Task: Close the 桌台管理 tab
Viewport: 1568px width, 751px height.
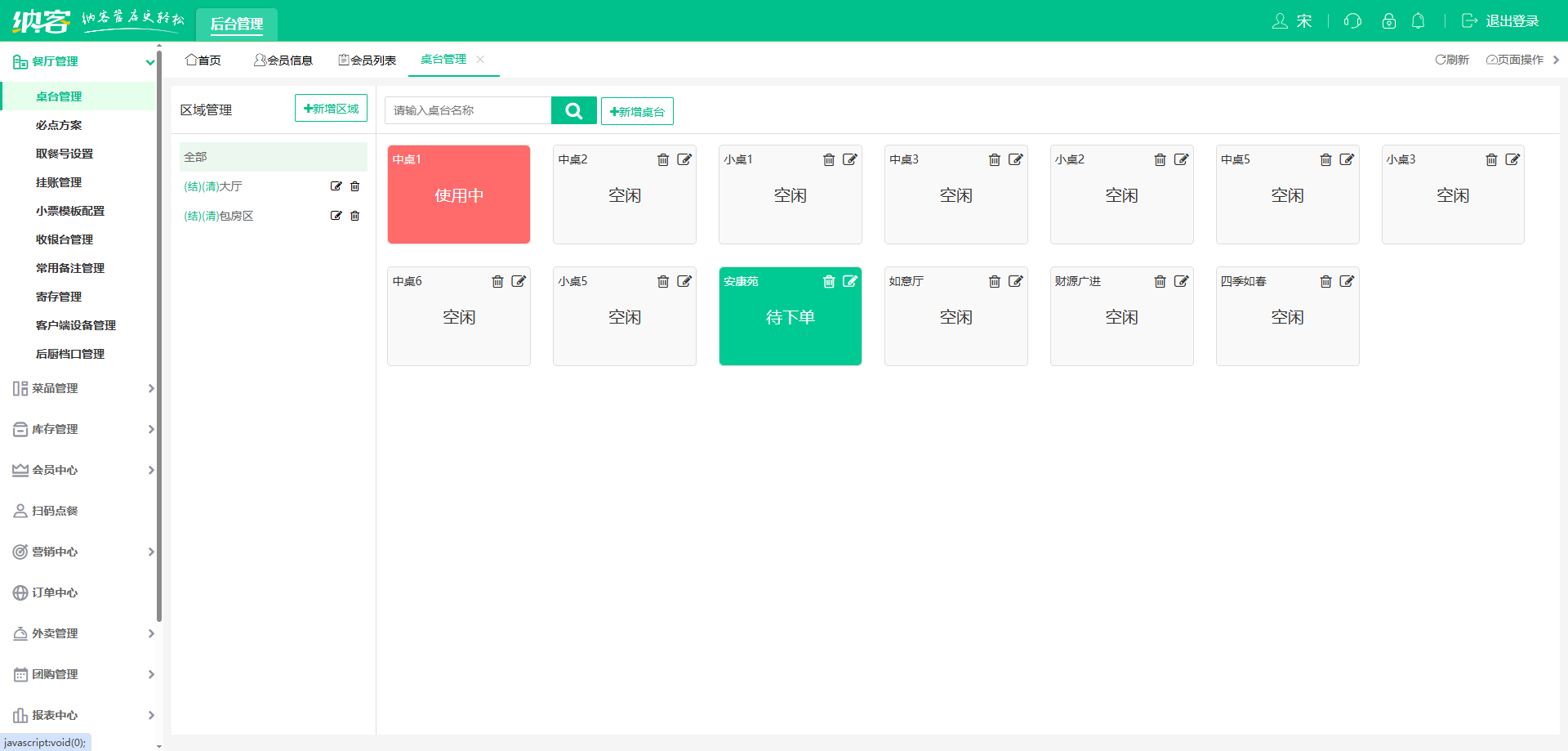Action: click(x=480, y=60)
